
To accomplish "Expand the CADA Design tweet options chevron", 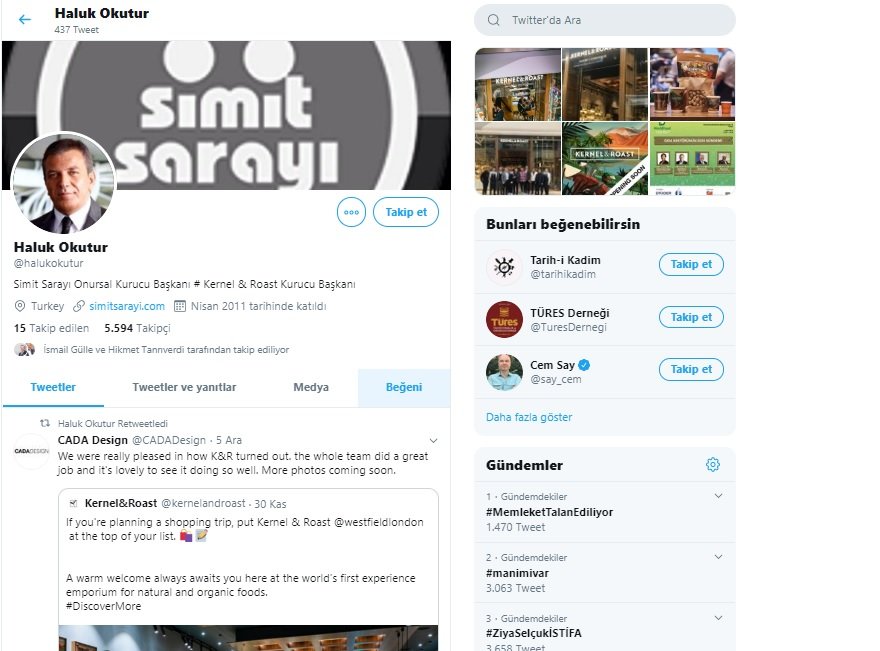I will tap(433, 441).
